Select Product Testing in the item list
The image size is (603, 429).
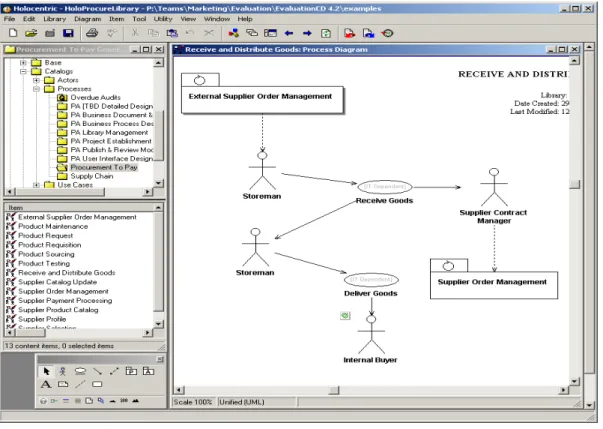tap(44, 263)
